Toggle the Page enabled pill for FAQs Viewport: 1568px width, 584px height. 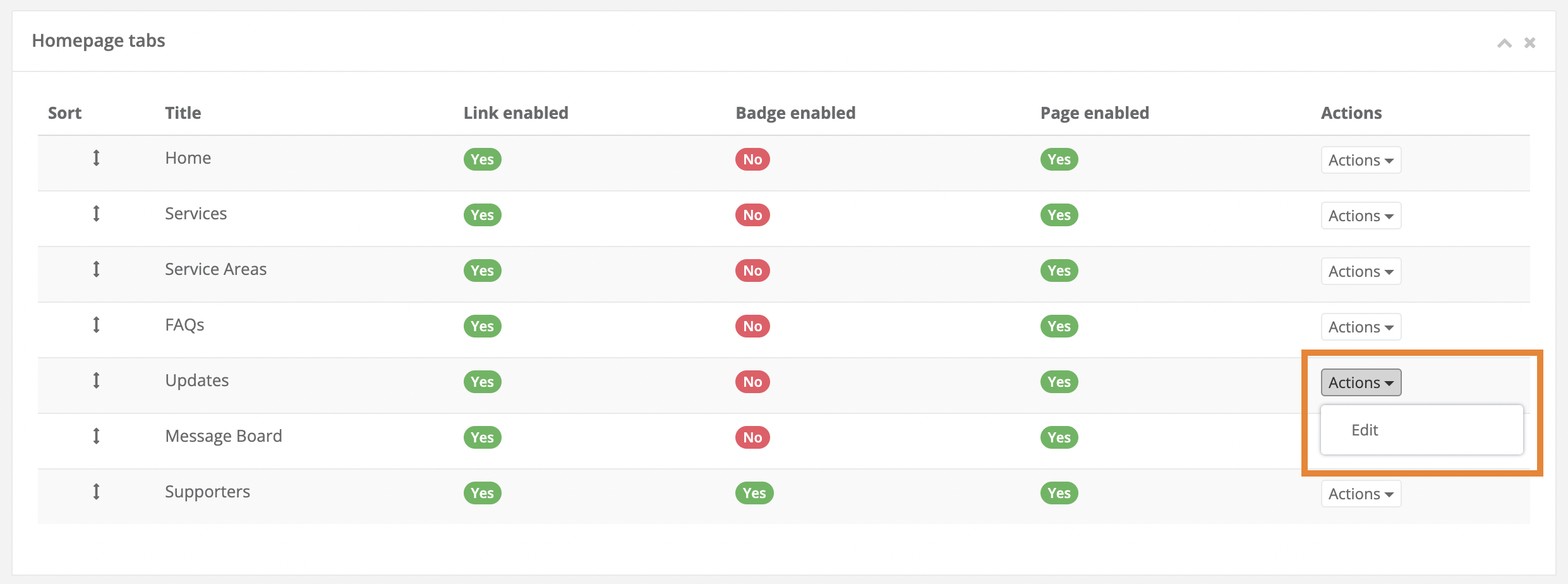click(x=1059, y=325)
